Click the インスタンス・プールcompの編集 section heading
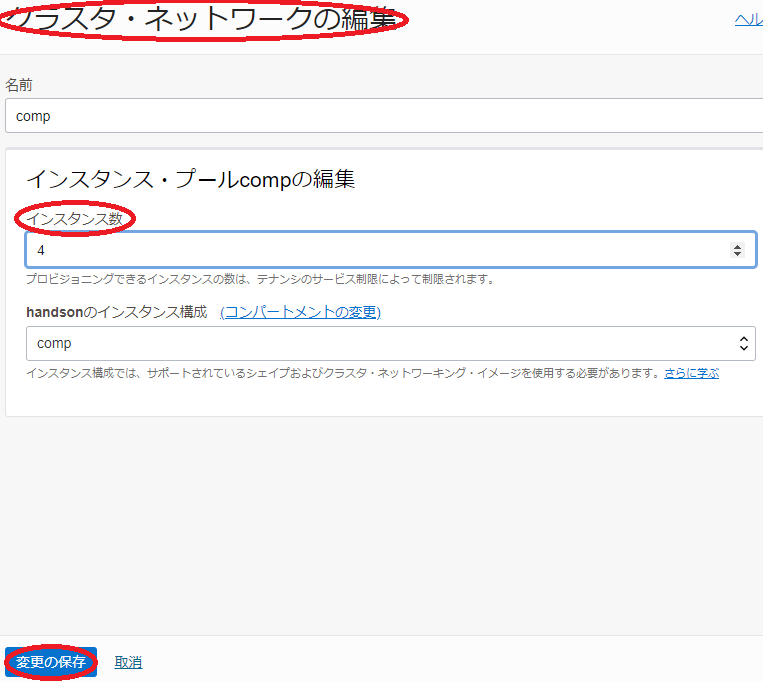 190,179
